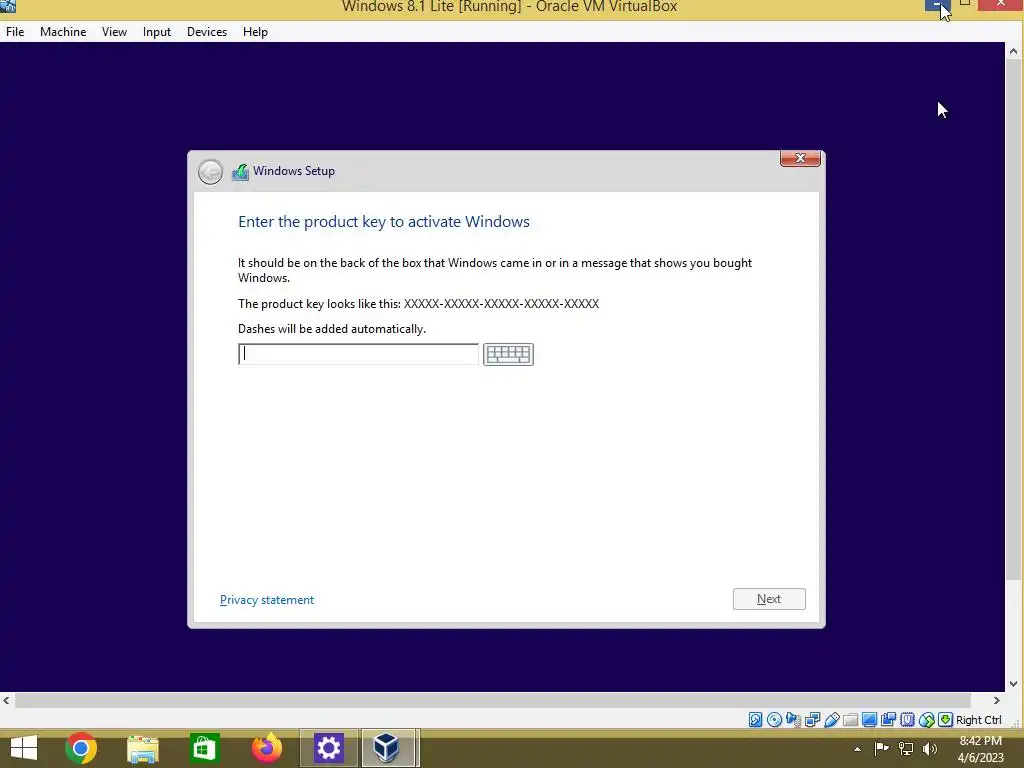Click the network icon in system tray

pyautogui.click(x=906, y=748)
